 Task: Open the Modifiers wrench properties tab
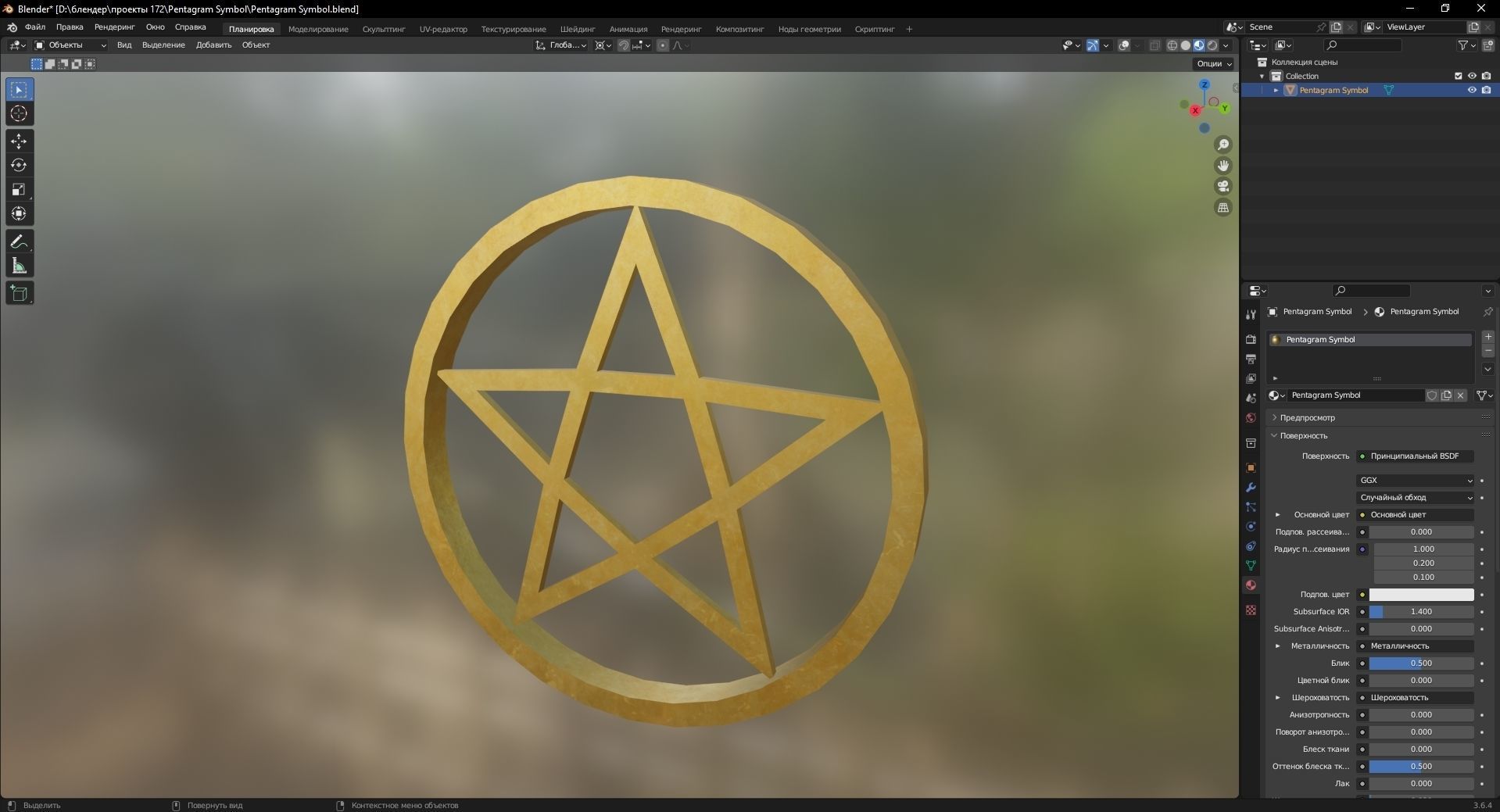click(1251, 487)
